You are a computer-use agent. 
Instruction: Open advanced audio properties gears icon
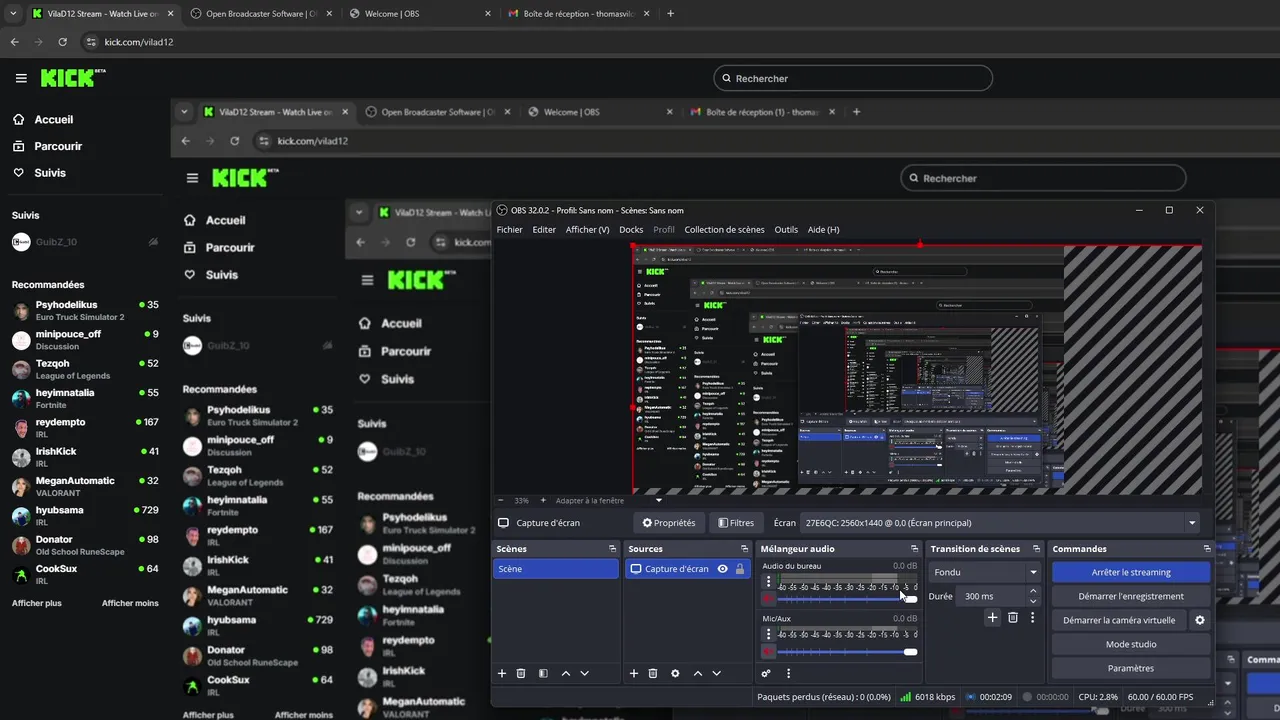(x=767, y=673)
